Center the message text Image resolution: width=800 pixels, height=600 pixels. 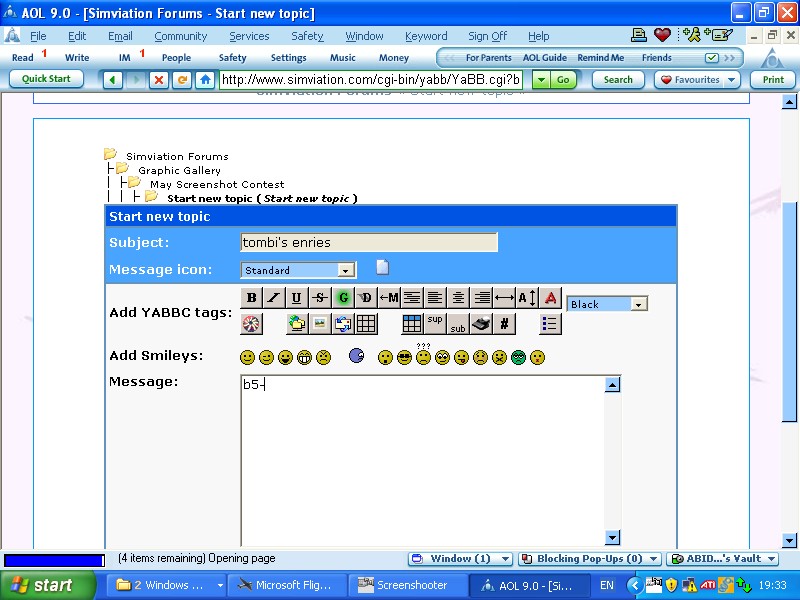[458, 297]
